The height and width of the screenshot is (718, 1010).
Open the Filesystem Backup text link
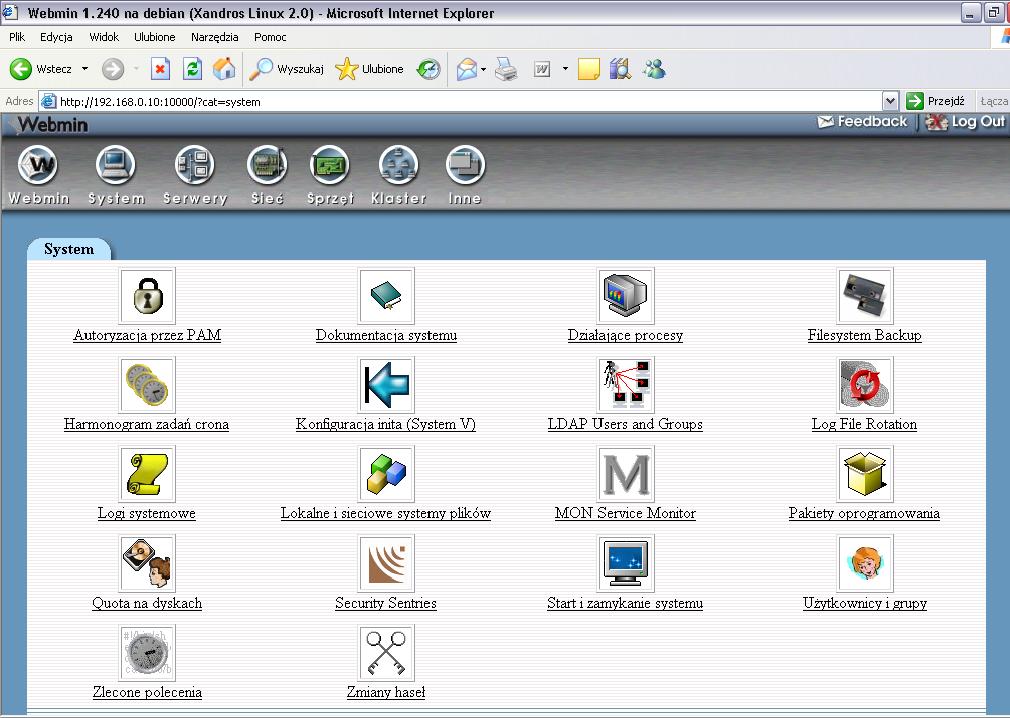tap(864, 335)
